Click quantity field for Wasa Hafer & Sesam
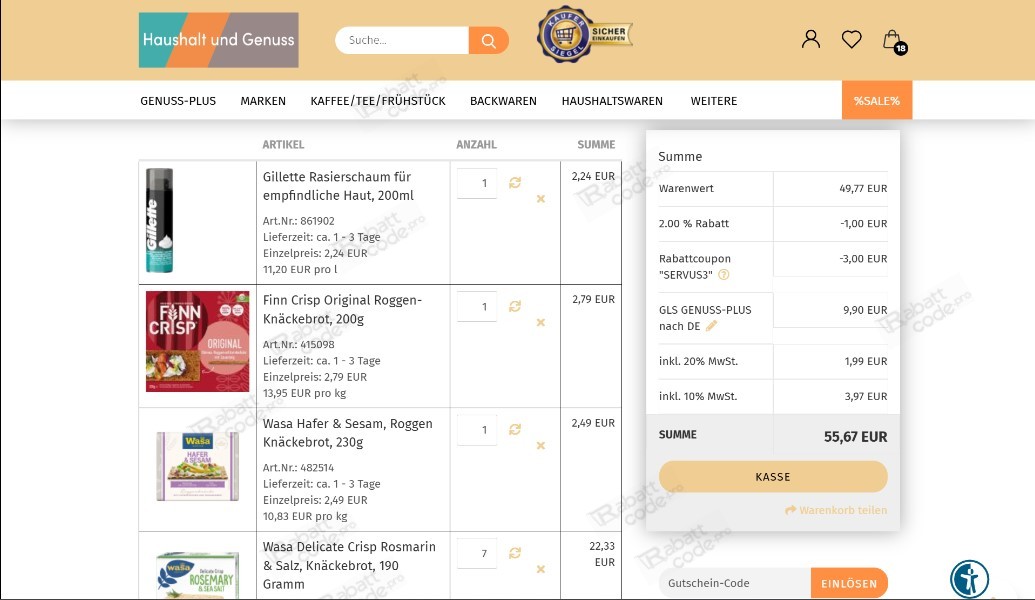The height and width of the screenshot is (600, 1035). click(477, 430)
